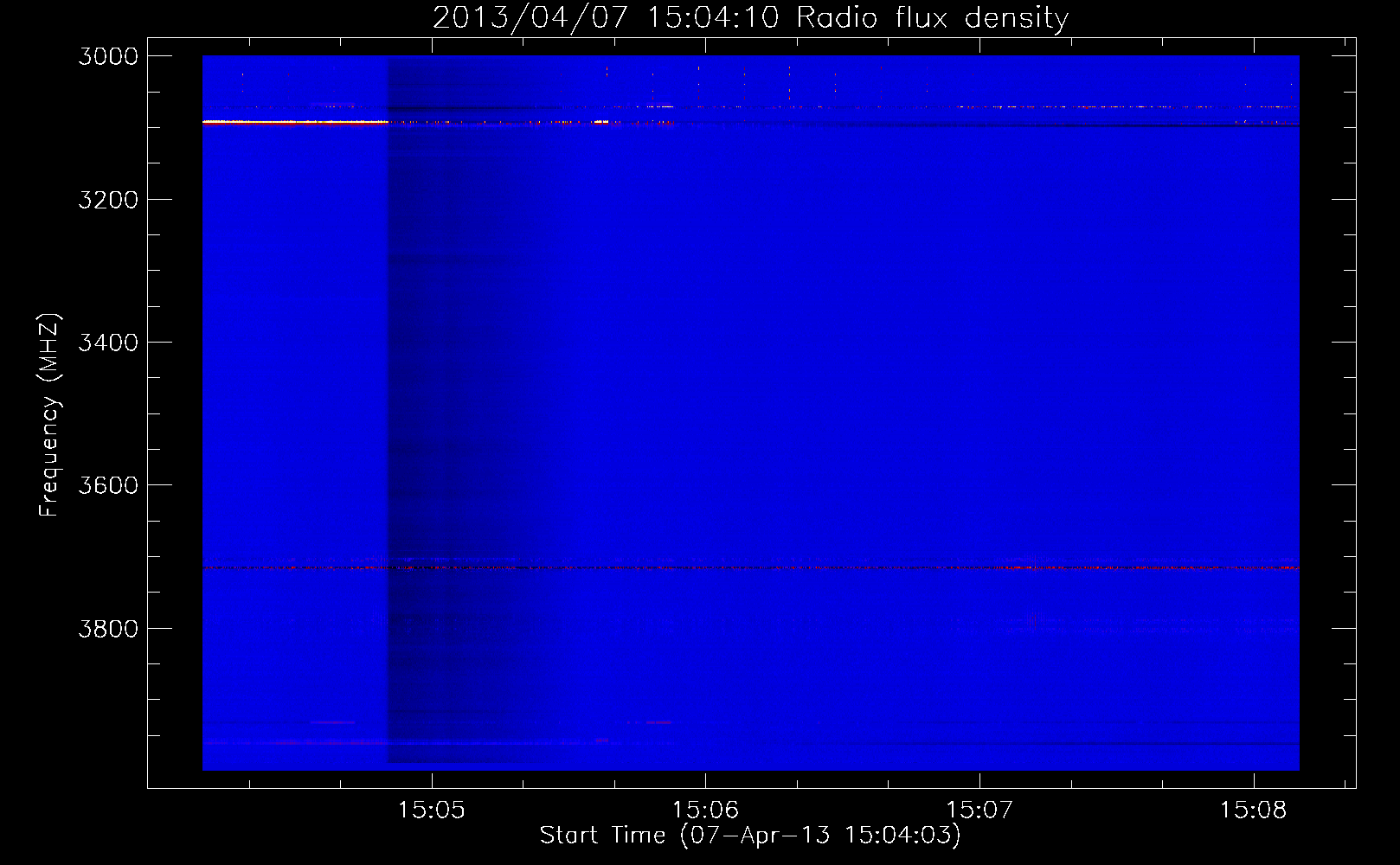The width and height of the screenshot is (1400, 865).
Task: Click the '3600' frequency axis label
Action: tap(108, 485)
